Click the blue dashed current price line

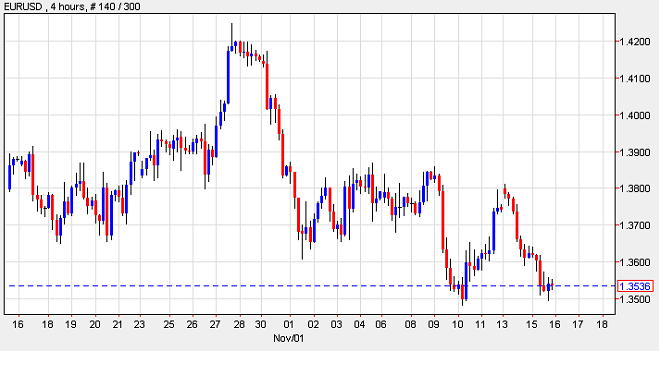pos(311,286)
